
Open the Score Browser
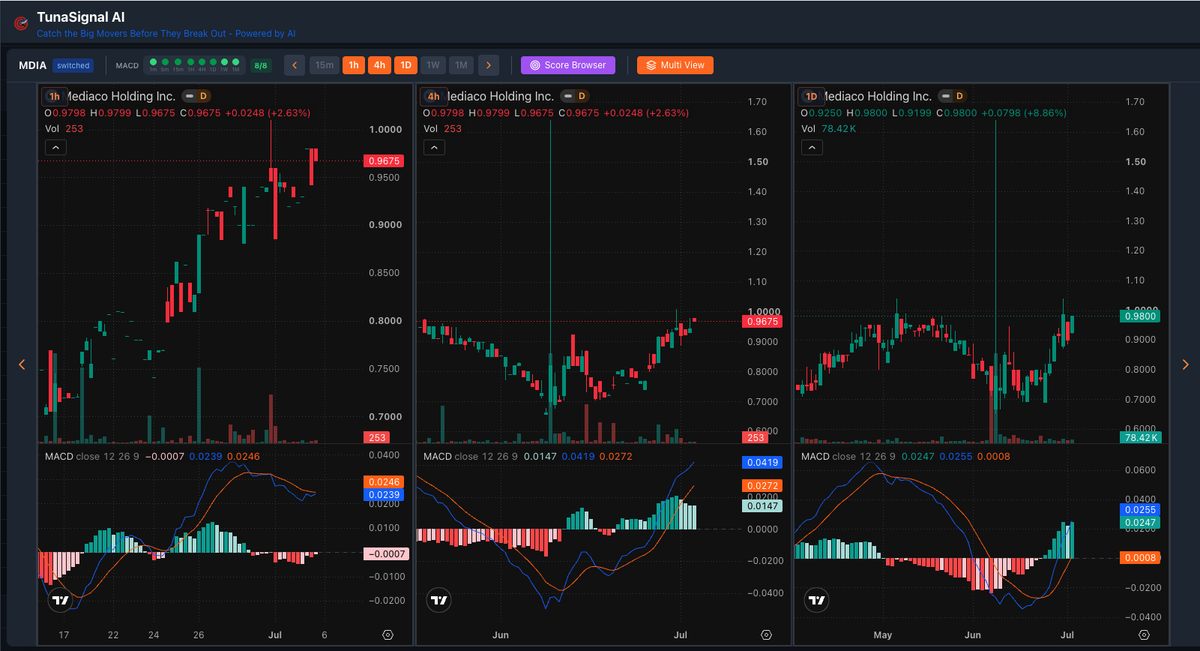click(568, 65)
